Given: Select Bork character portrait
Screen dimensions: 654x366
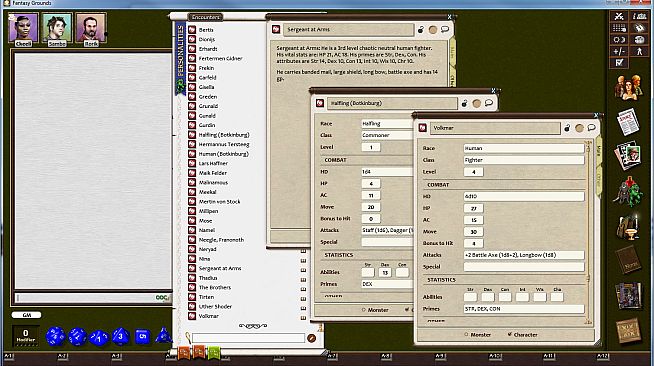Looking at the screenshot, I should coord(91,28).
